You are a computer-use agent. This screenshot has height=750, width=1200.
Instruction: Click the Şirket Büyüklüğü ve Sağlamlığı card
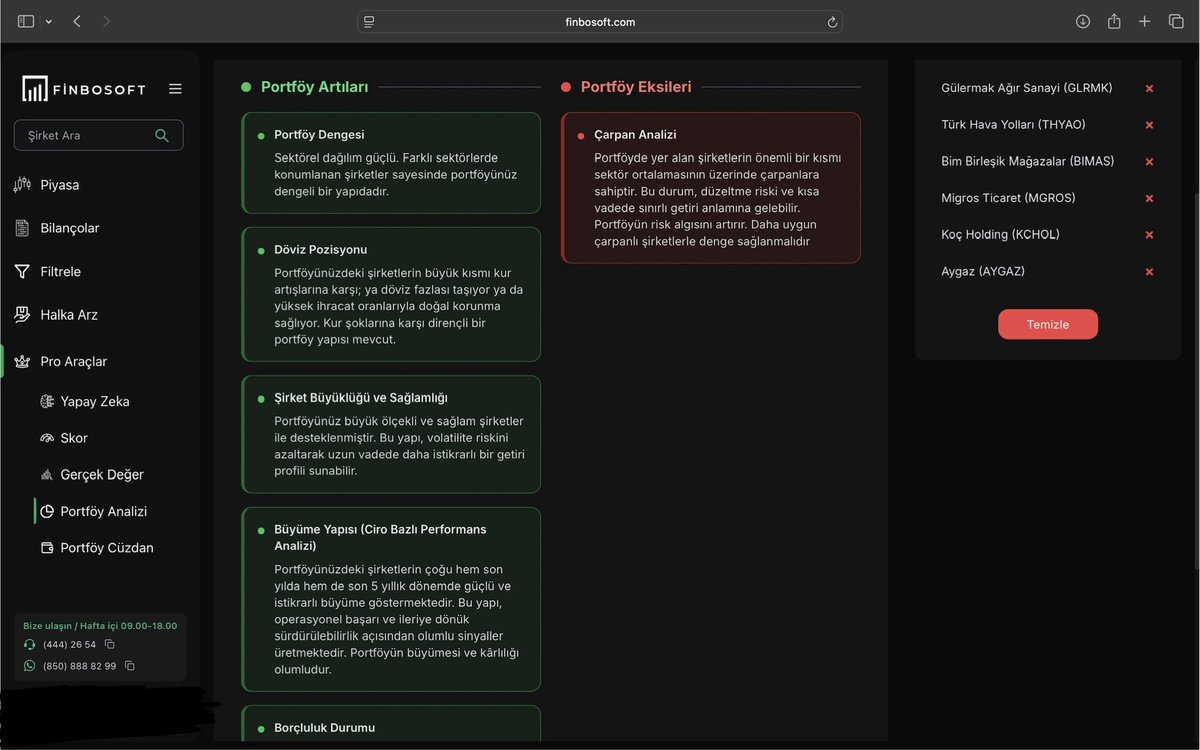tap(391, 434)
